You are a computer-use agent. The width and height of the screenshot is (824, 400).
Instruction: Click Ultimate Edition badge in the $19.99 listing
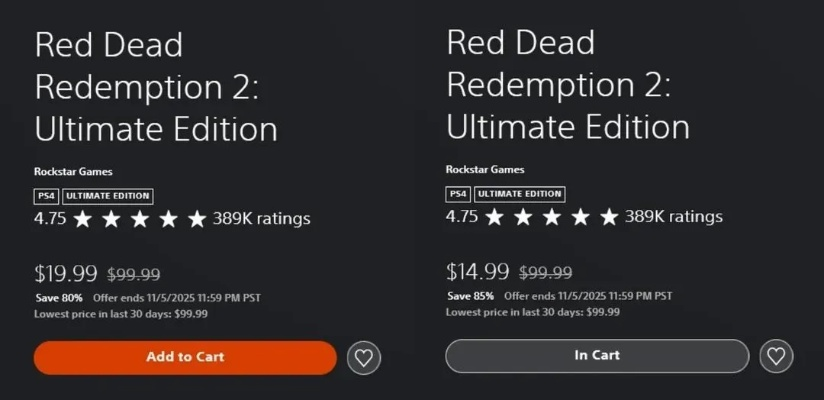pyautogui.click(x=108, y=196)
